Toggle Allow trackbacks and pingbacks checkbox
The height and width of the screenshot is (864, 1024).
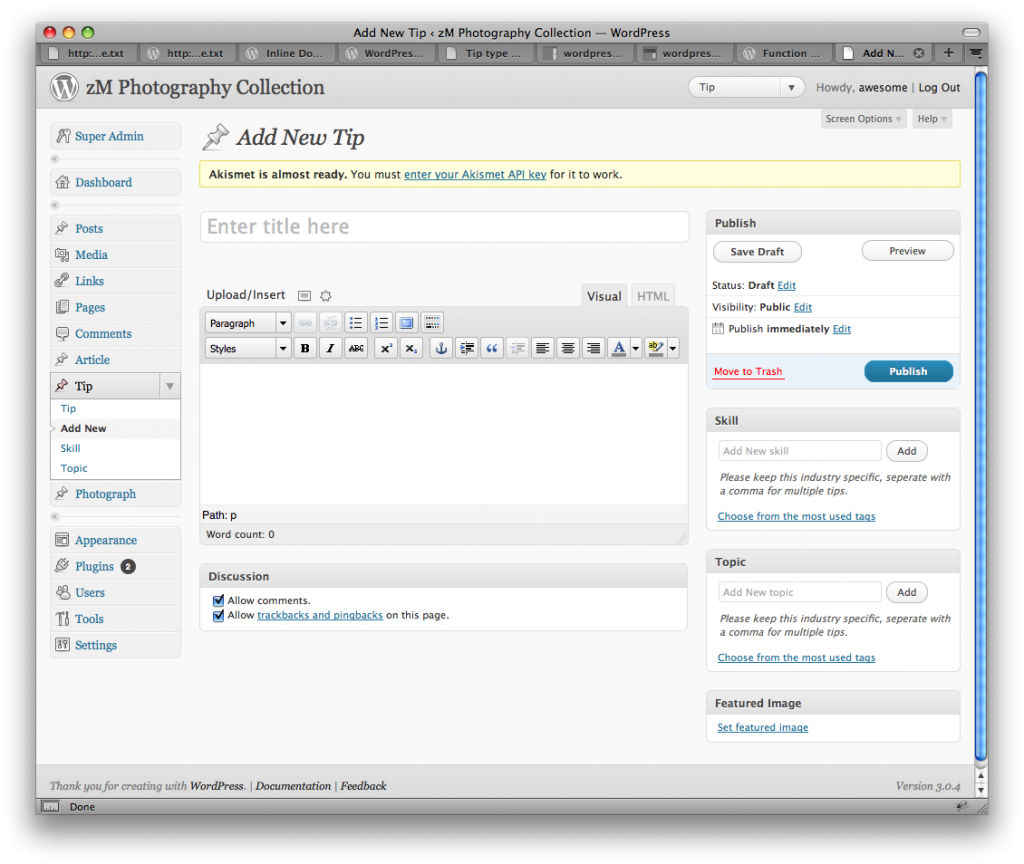point(218,615)
